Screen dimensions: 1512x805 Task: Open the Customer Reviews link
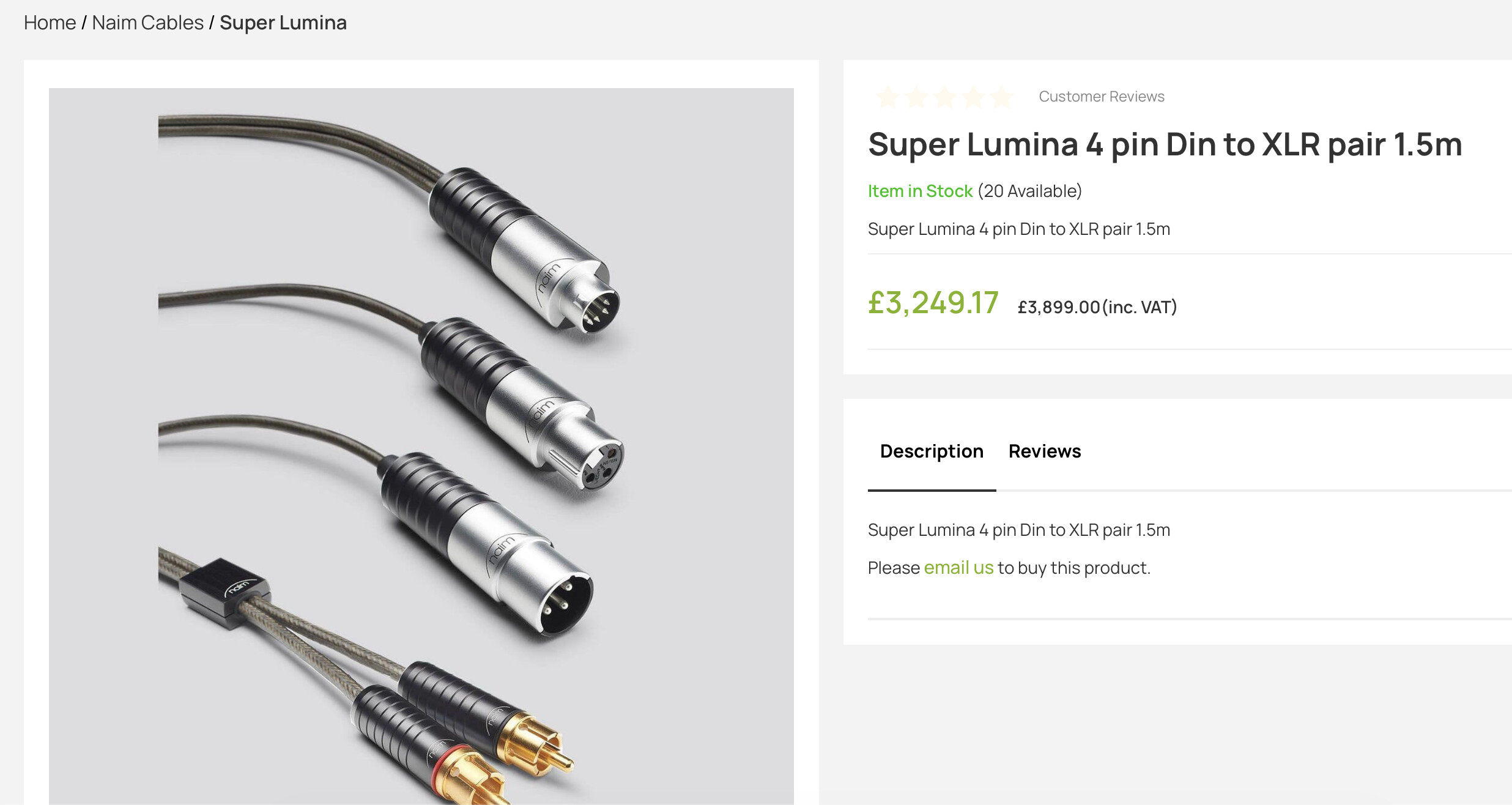click(x=1101, y=97)
